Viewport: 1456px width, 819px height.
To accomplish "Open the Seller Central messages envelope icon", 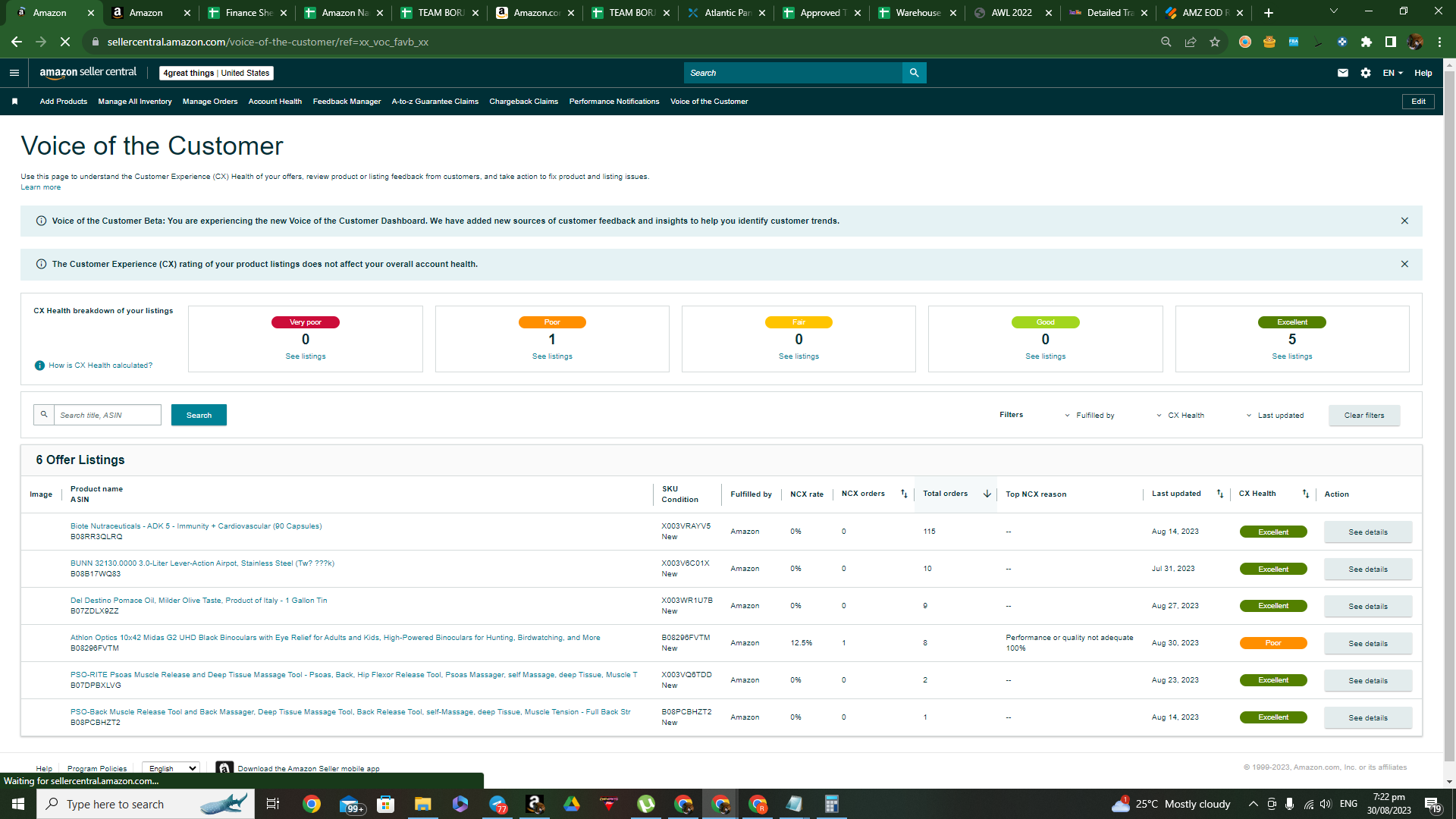I will pos(1343,73).
